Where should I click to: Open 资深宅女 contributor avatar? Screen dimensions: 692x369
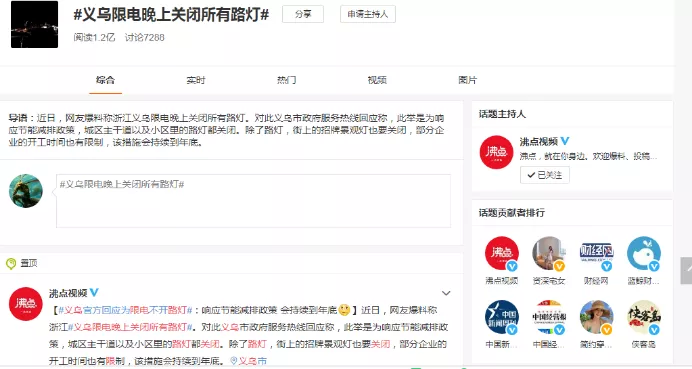pyautogui.click(x=549, y=253)
